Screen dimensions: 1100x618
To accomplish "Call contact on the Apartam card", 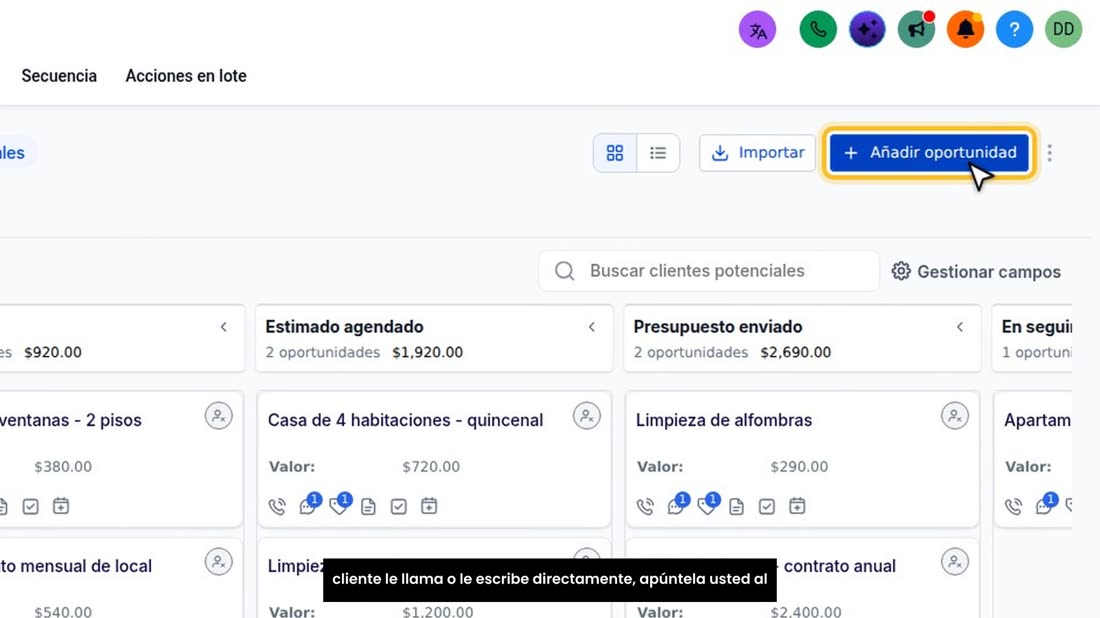I will (x=1014, y=506).
